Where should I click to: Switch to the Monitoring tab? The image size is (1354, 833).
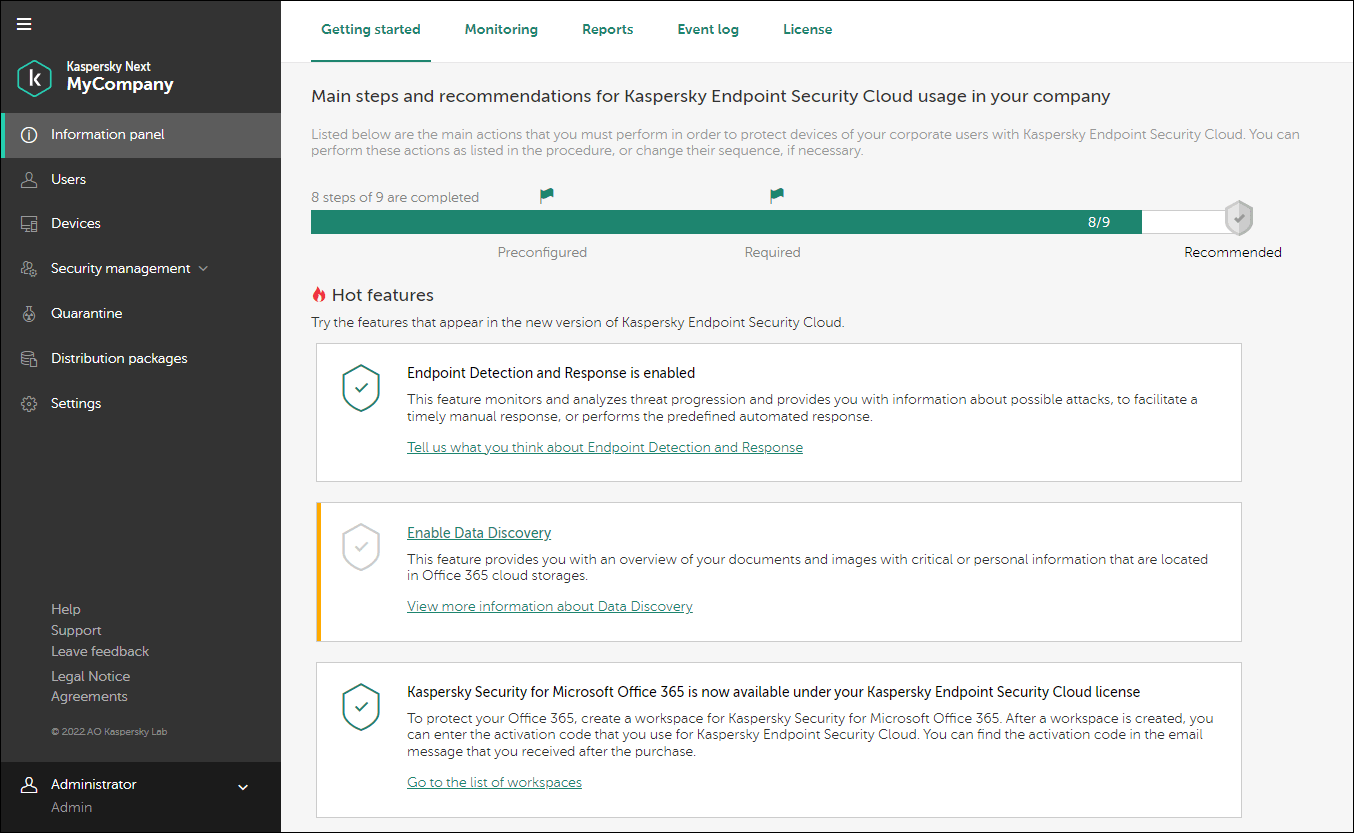[x=501, y=29]
